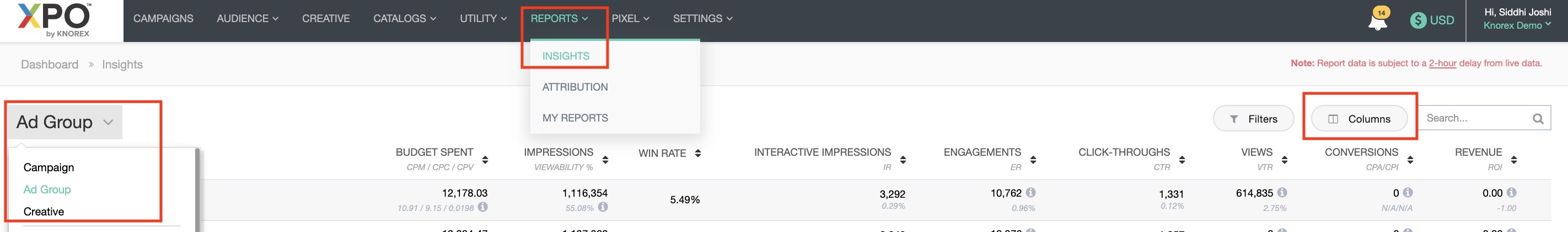Open My Reports from the menu
This screenshot has height=232, width=1568.
tap(574, 118)
